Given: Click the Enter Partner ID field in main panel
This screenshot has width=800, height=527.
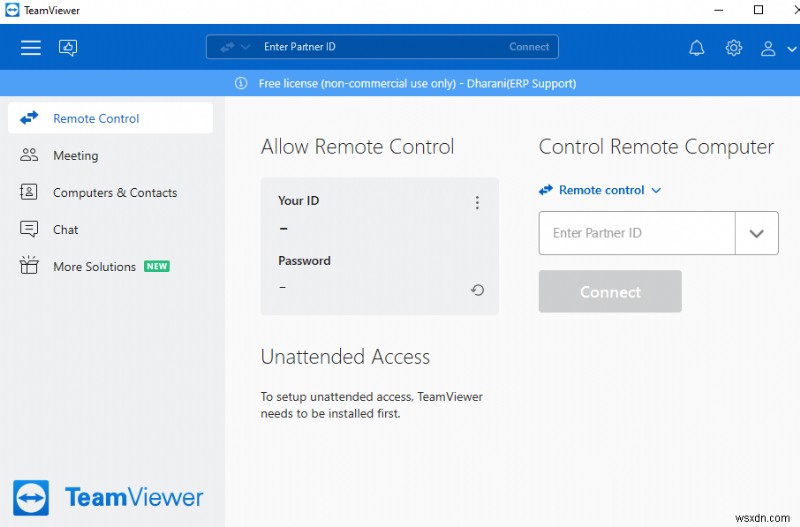Looking at the screenshot, I should (x=638, y=233).
